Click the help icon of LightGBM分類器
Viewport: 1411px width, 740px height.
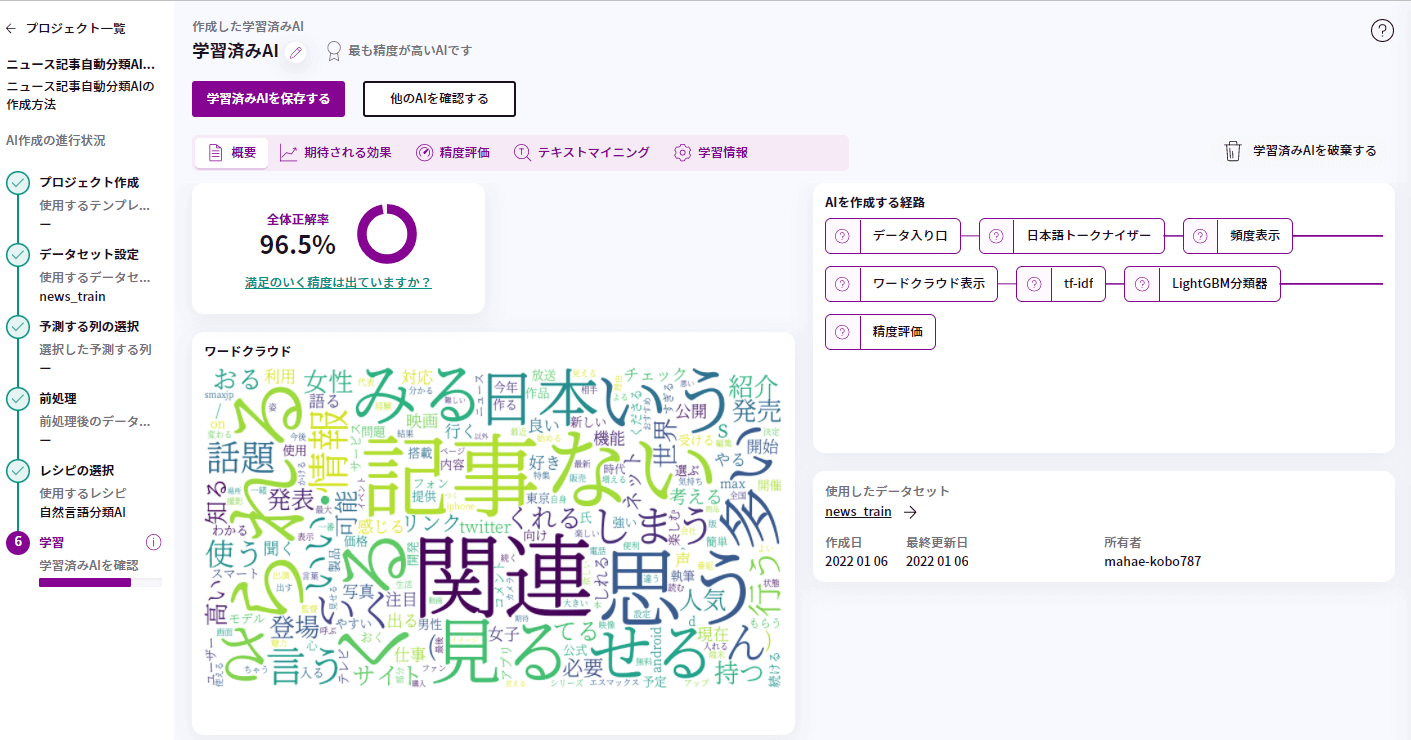[1141, 284]
